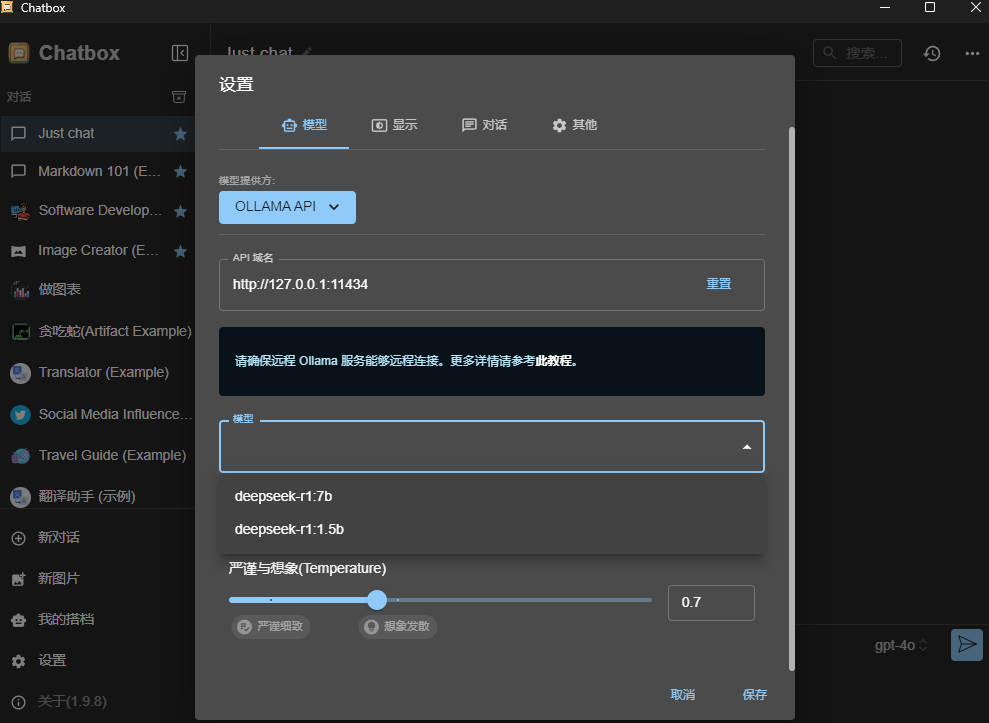Click the 贪吃蛇 Artifact Example icon
The width and height of the screenshot is (989, 723).
(20, 331)
